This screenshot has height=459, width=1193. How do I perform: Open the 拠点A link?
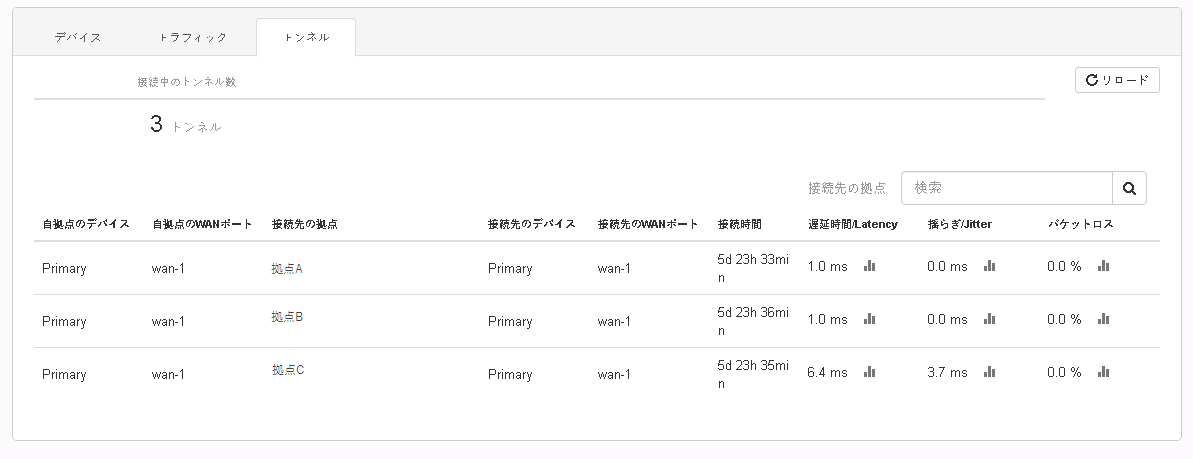pyautogui.click(x=287, y=269)
